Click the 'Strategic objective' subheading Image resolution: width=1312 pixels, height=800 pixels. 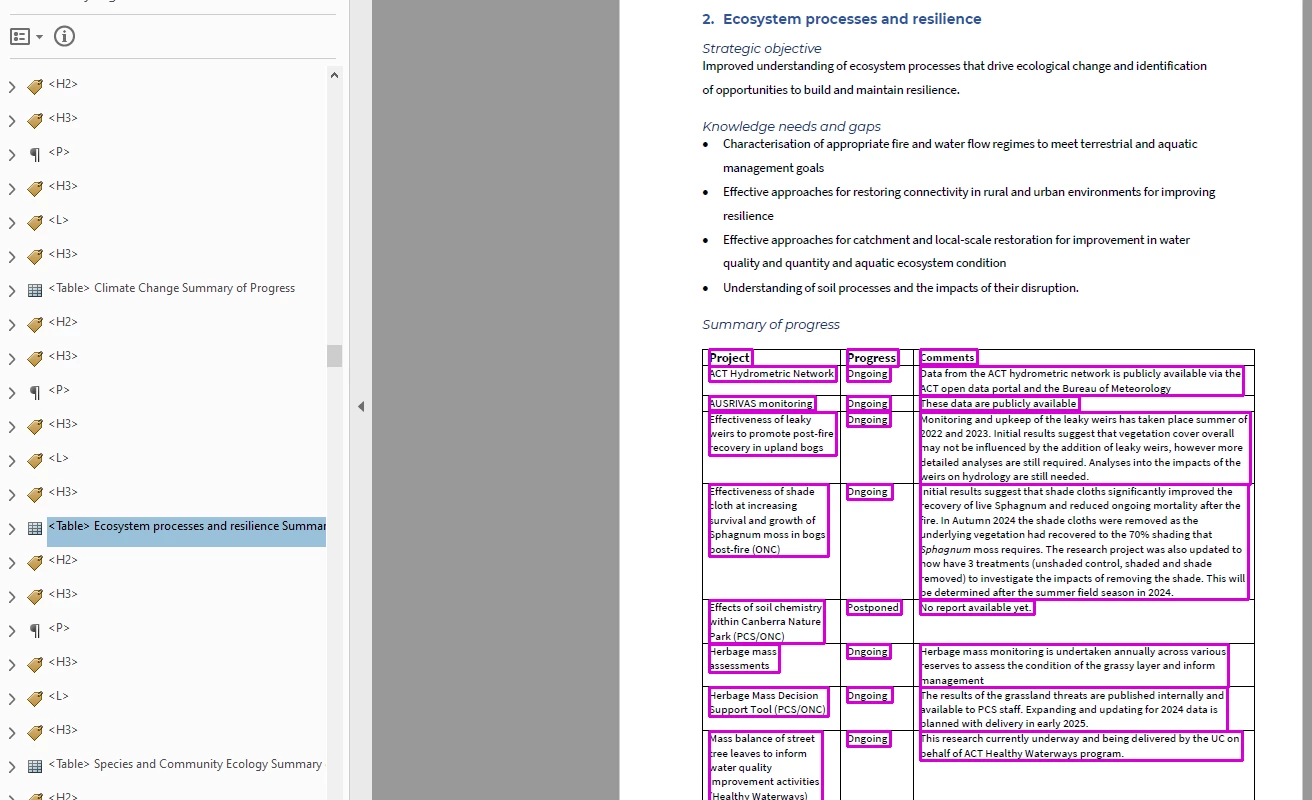click(x=762, y=48)
